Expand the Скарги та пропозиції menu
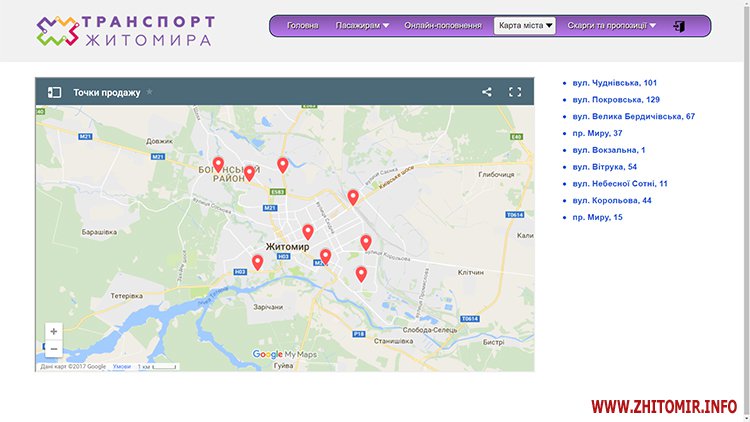Screen dimensions: 750x422 tap(611, 26)
